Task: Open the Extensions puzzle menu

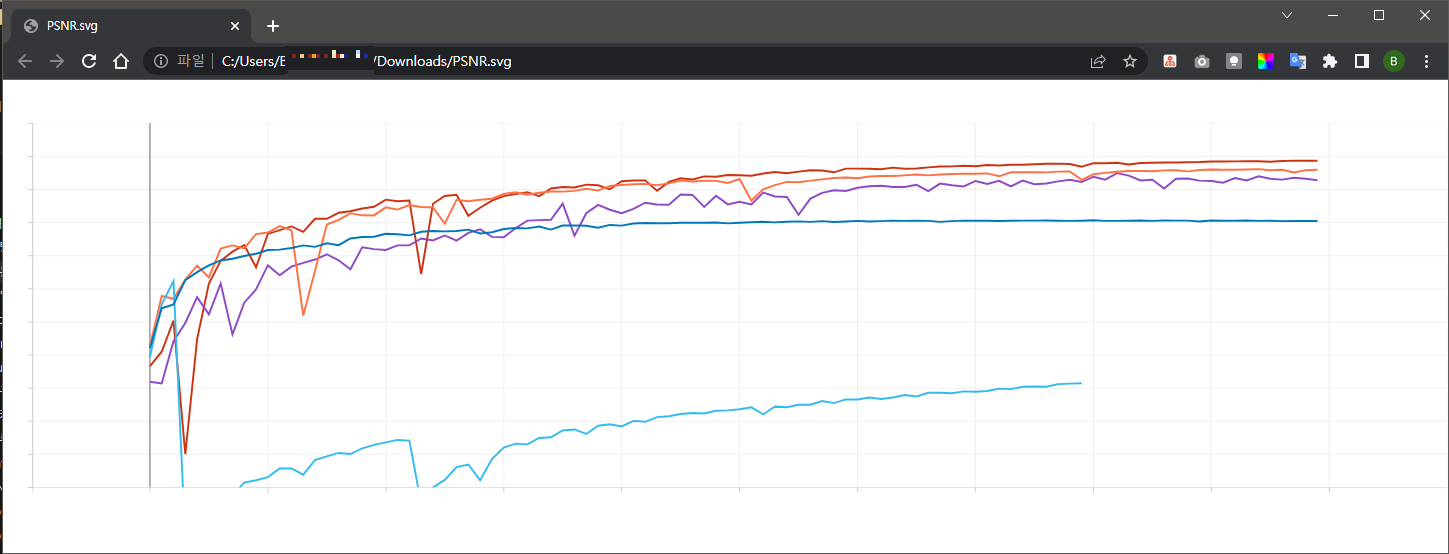Action: pyautogui.click(x=1330, y=61)
